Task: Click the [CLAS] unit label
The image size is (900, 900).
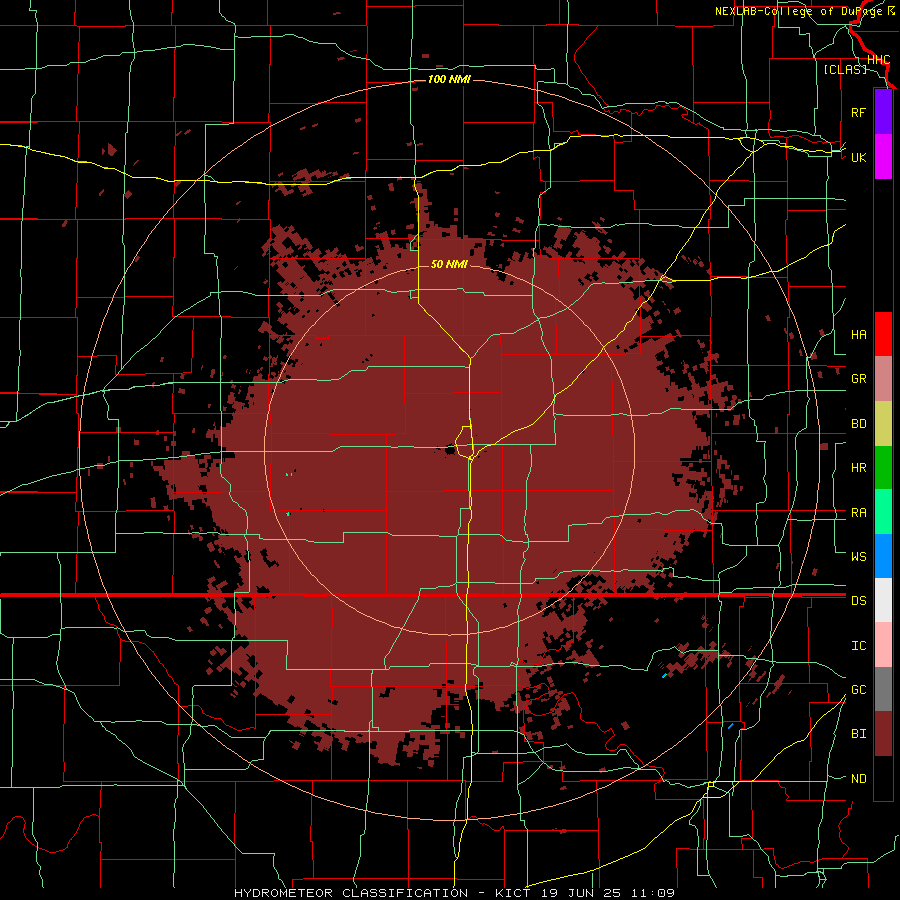Action: click(845, 69)
